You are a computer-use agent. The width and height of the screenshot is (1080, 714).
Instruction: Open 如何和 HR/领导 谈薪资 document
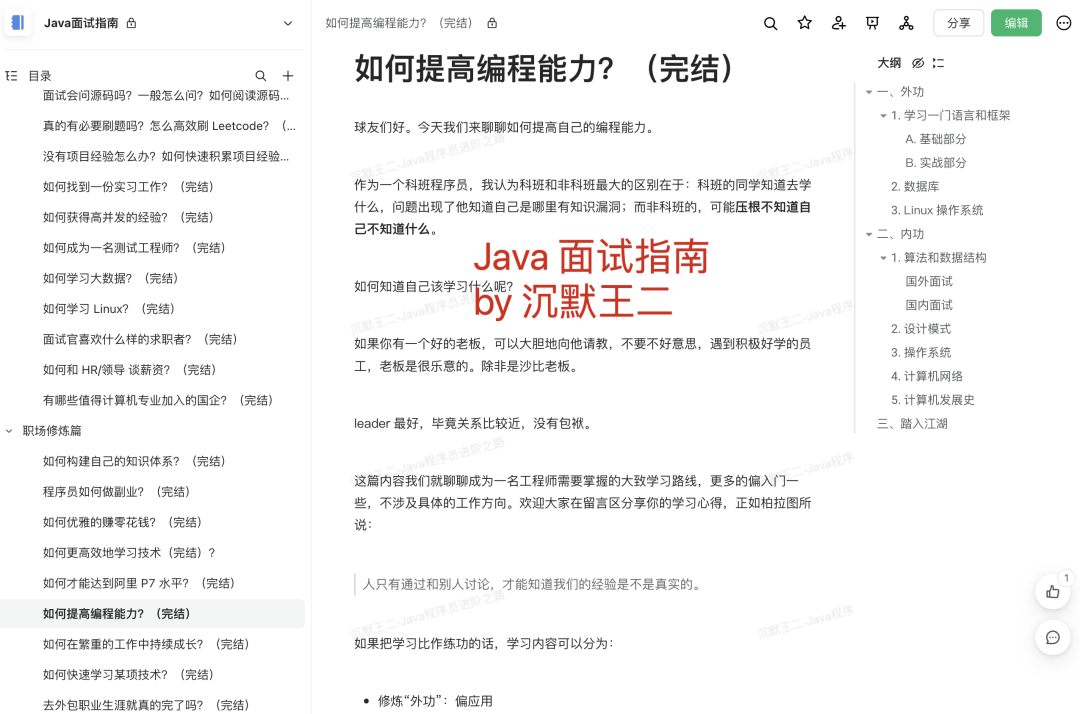pyautogui.click(x=130, y=370)
